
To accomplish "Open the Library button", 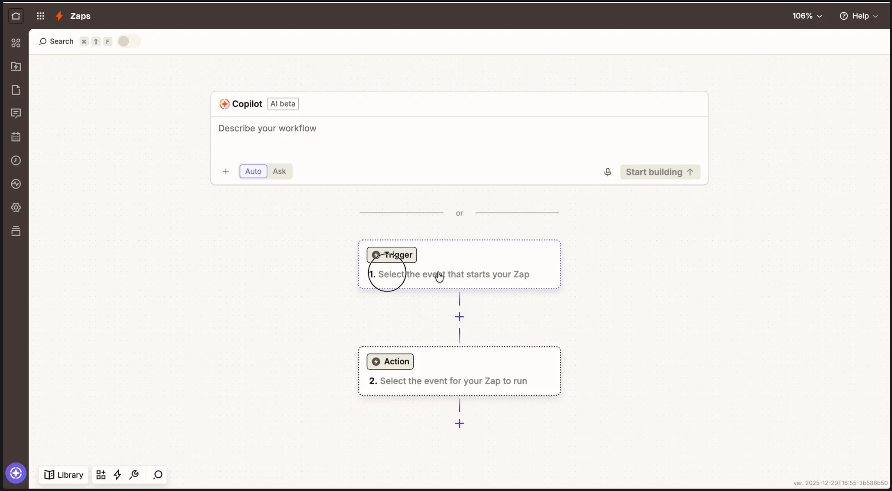I will 64,475.
